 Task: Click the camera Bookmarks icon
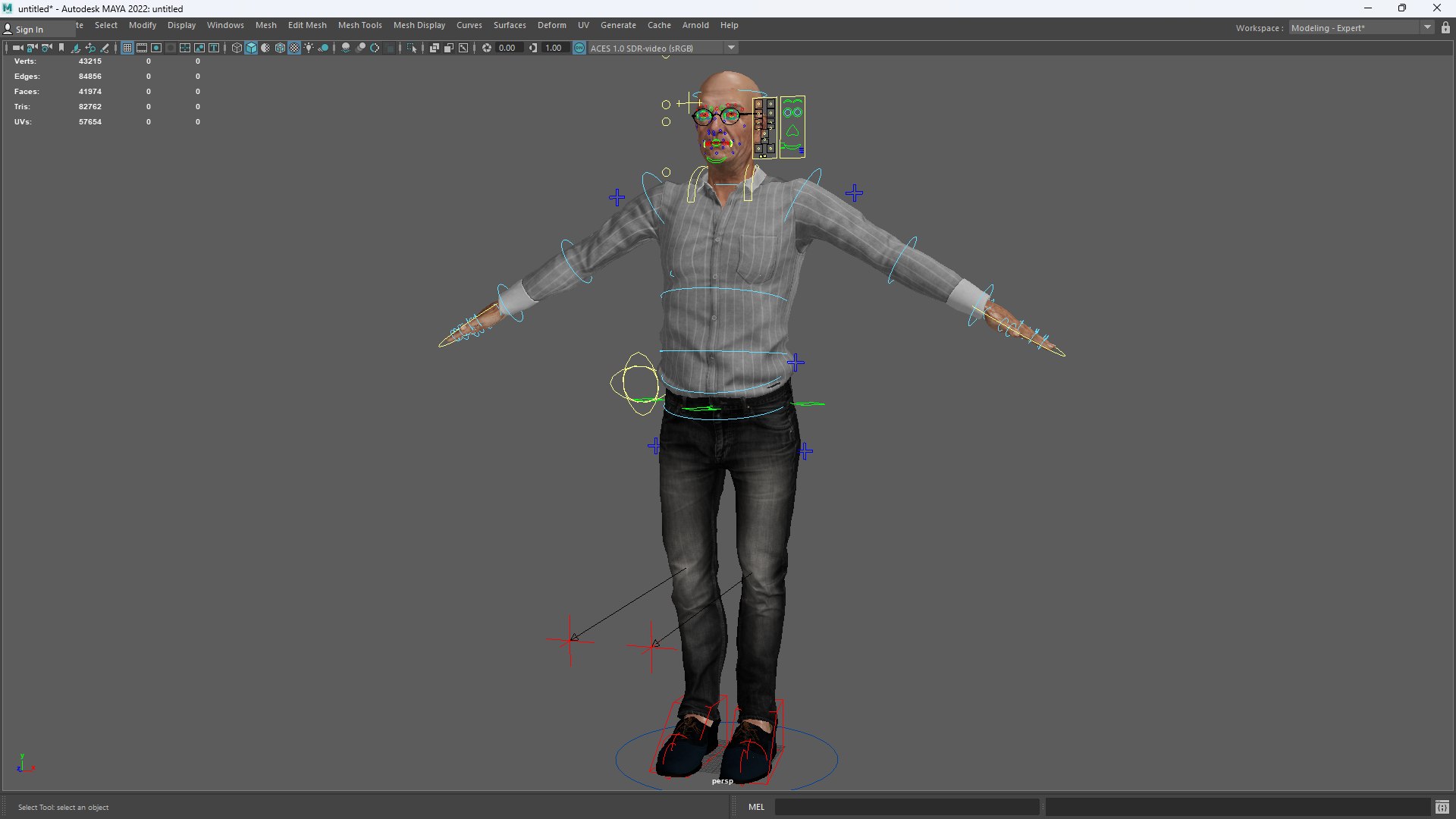[x=61, y=48]
